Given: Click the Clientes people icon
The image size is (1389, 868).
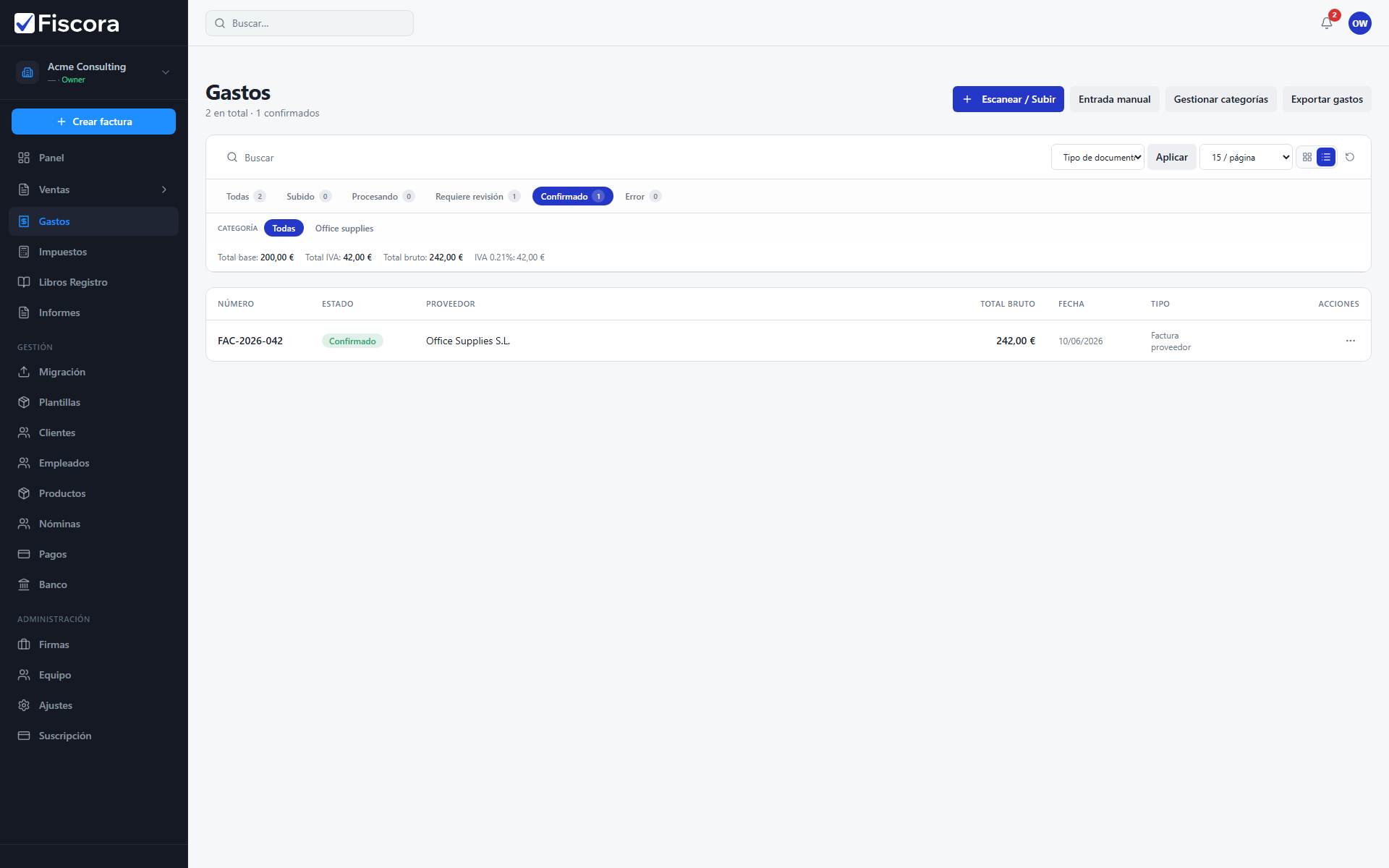Looking at the screenshot, I should point(24,433).
